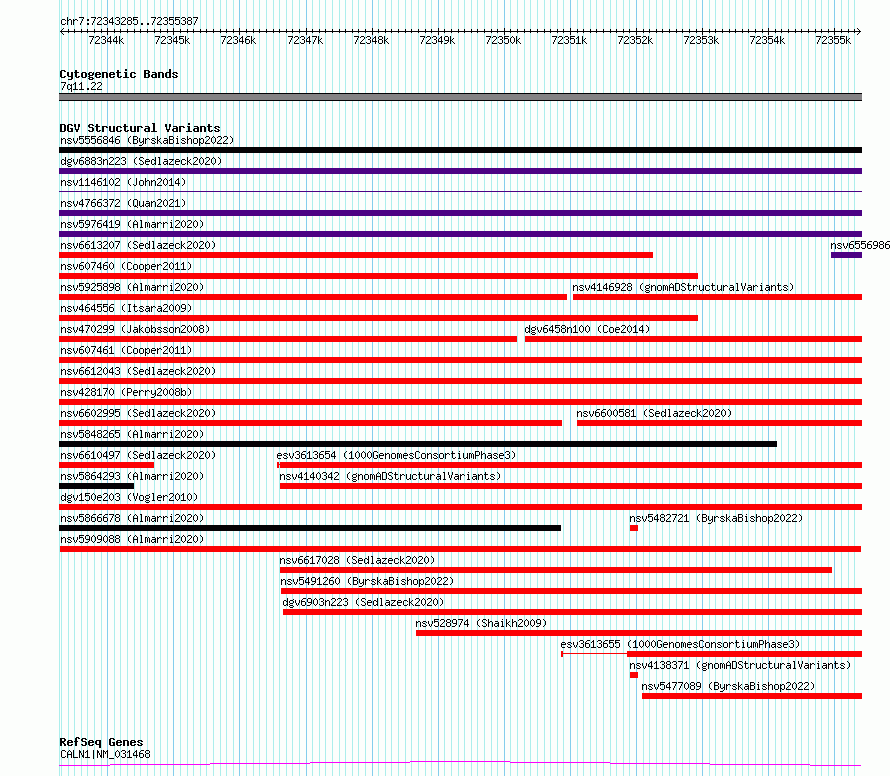The width and height of the screenshot is (890, 776).
Task: Click the Cytogenetic Bands track title
Action: tap(119, 74)
